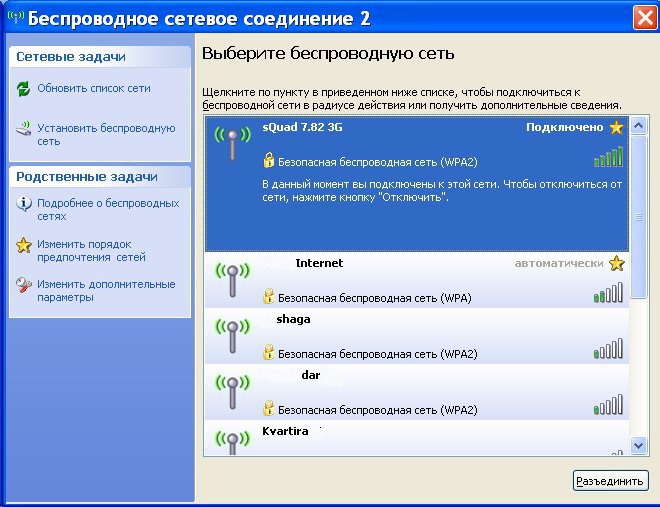Select the sQuad 7.82 3G network name
660x507 pixels.
coord(302,127)
